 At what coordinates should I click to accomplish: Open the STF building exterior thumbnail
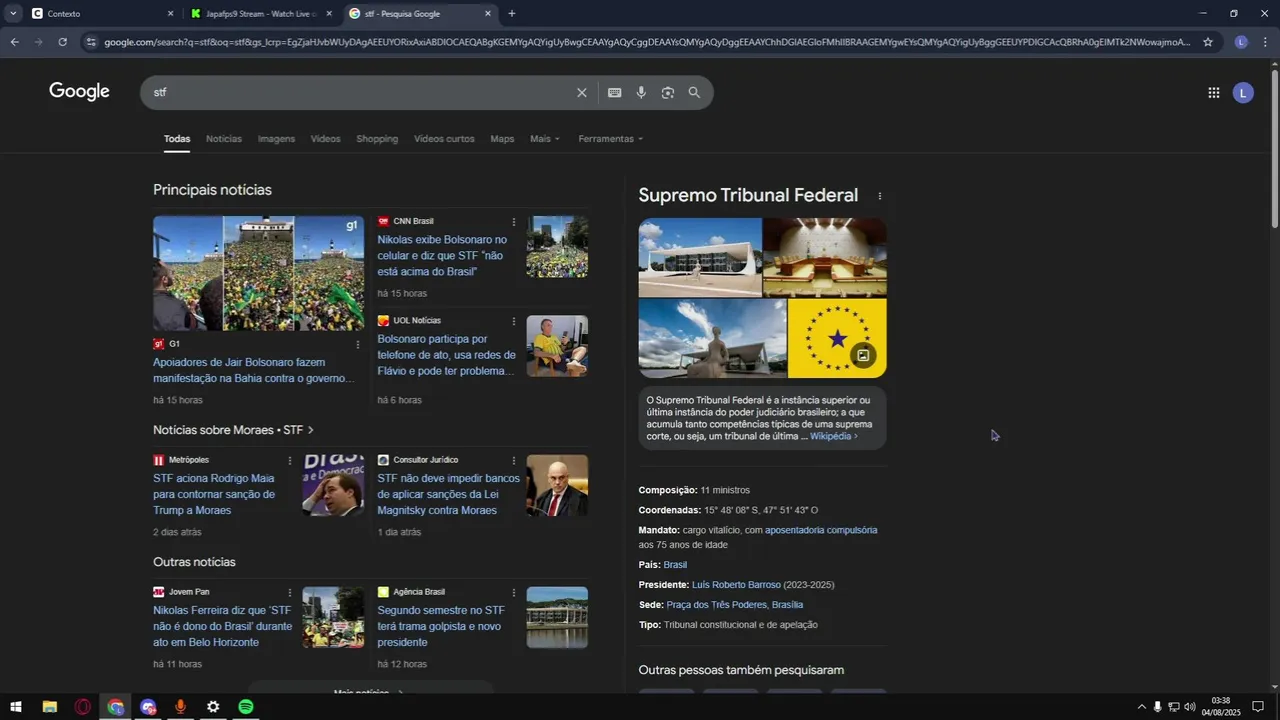(700, 257)
